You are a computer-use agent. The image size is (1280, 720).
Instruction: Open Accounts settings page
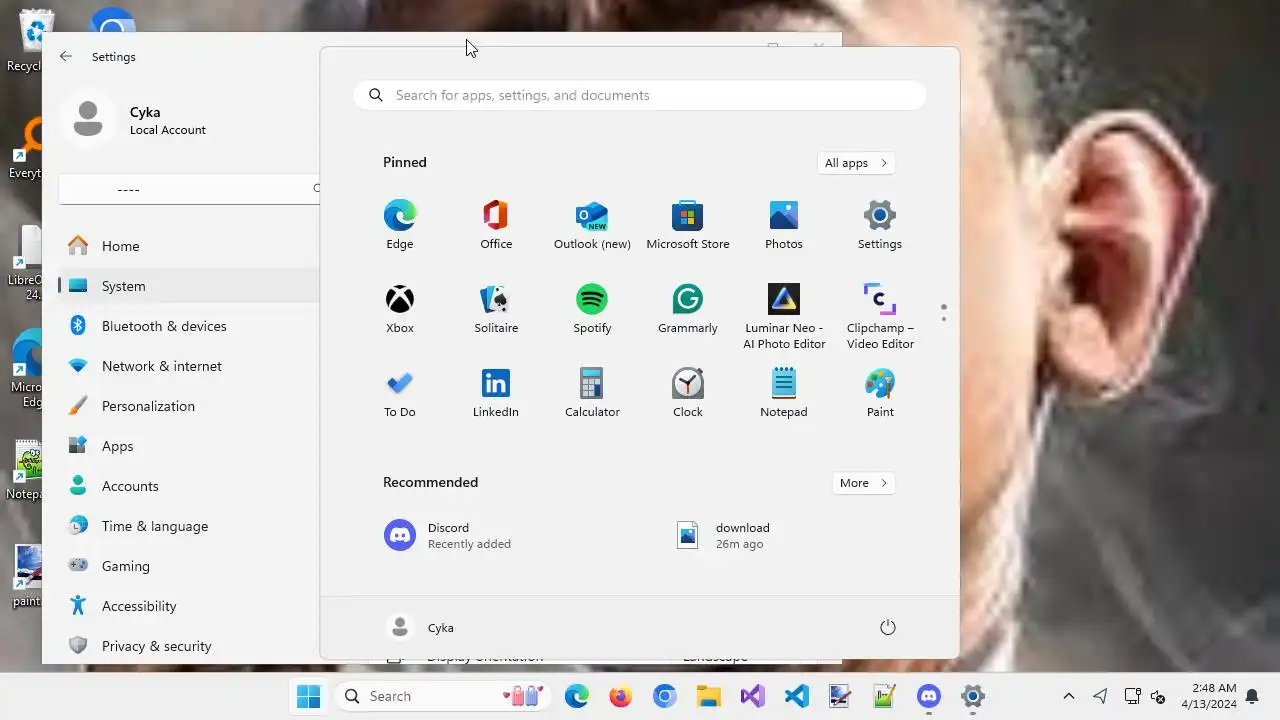pos(188,486)
